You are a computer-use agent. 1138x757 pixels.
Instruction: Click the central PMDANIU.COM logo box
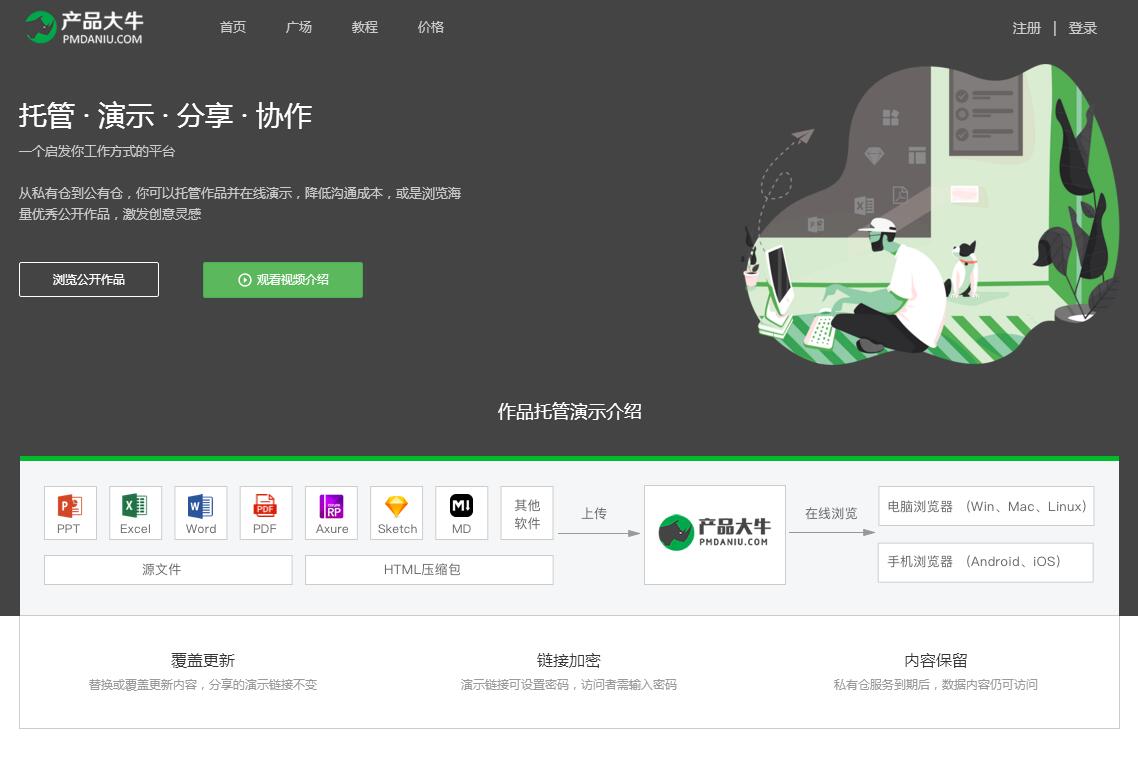[x=715, y=535]
